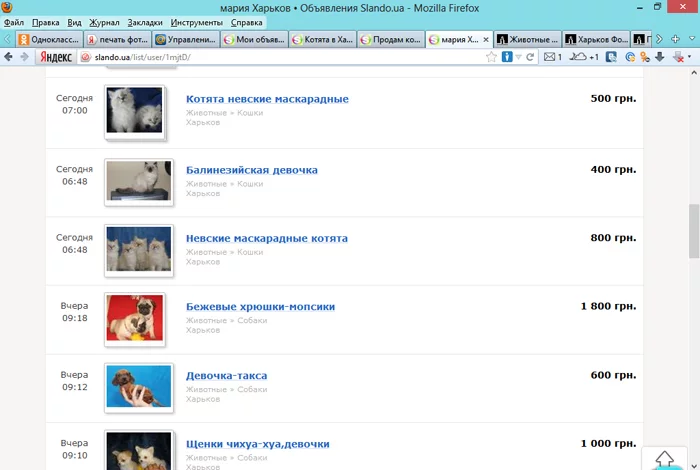Open the Журнал menu
700x470 pixels.
(104, 22)
